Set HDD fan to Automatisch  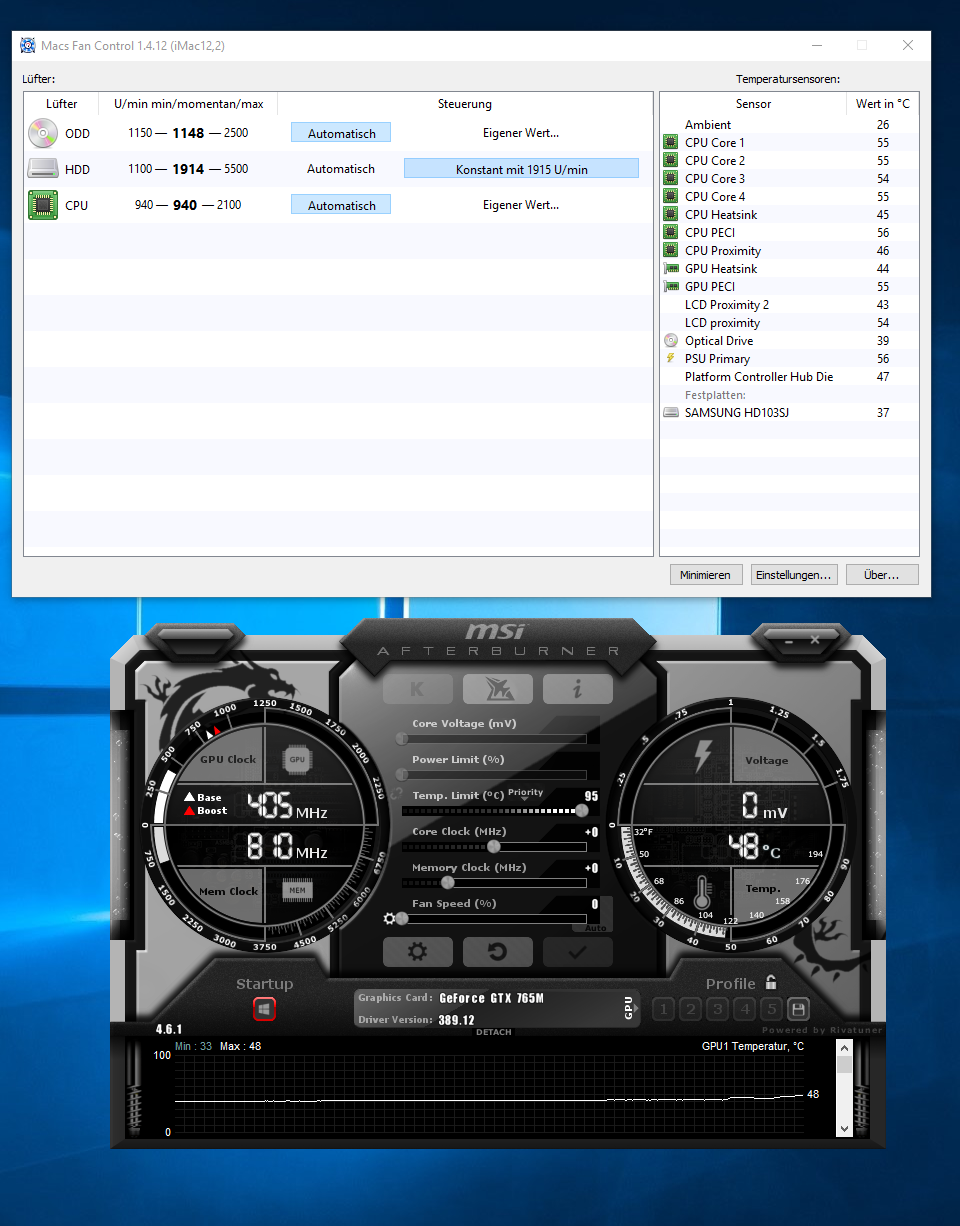click(x=341, y=169)
